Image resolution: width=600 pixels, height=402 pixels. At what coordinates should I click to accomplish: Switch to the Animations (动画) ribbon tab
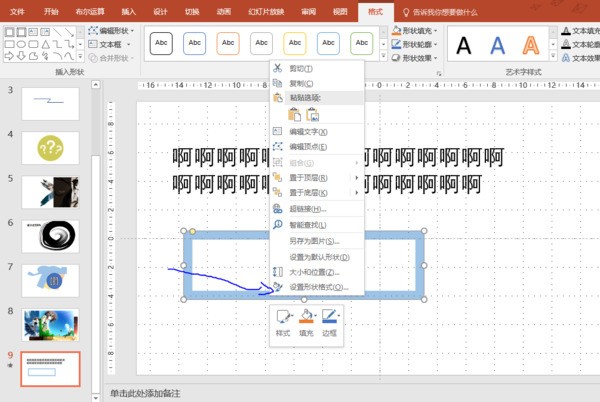223,12
